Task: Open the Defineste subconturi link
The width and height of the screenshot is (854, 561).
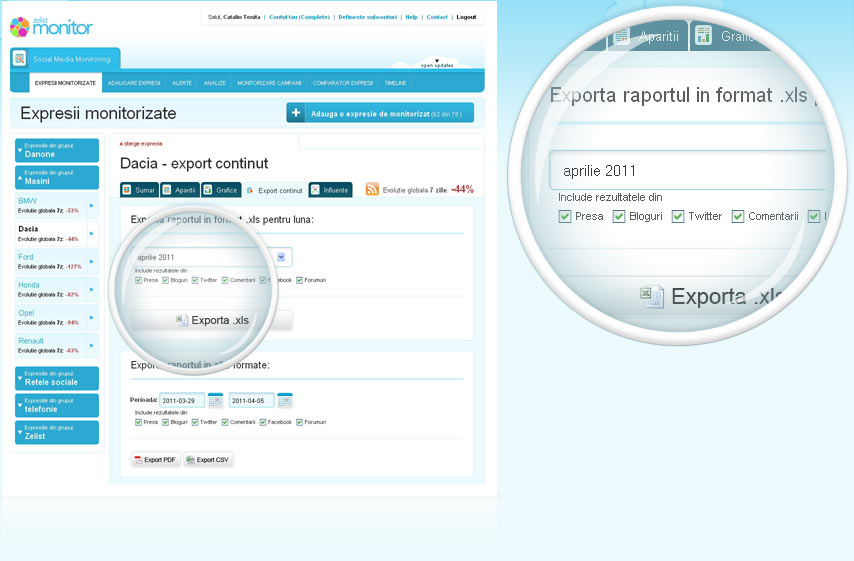Action: click(x=368, y=17)
